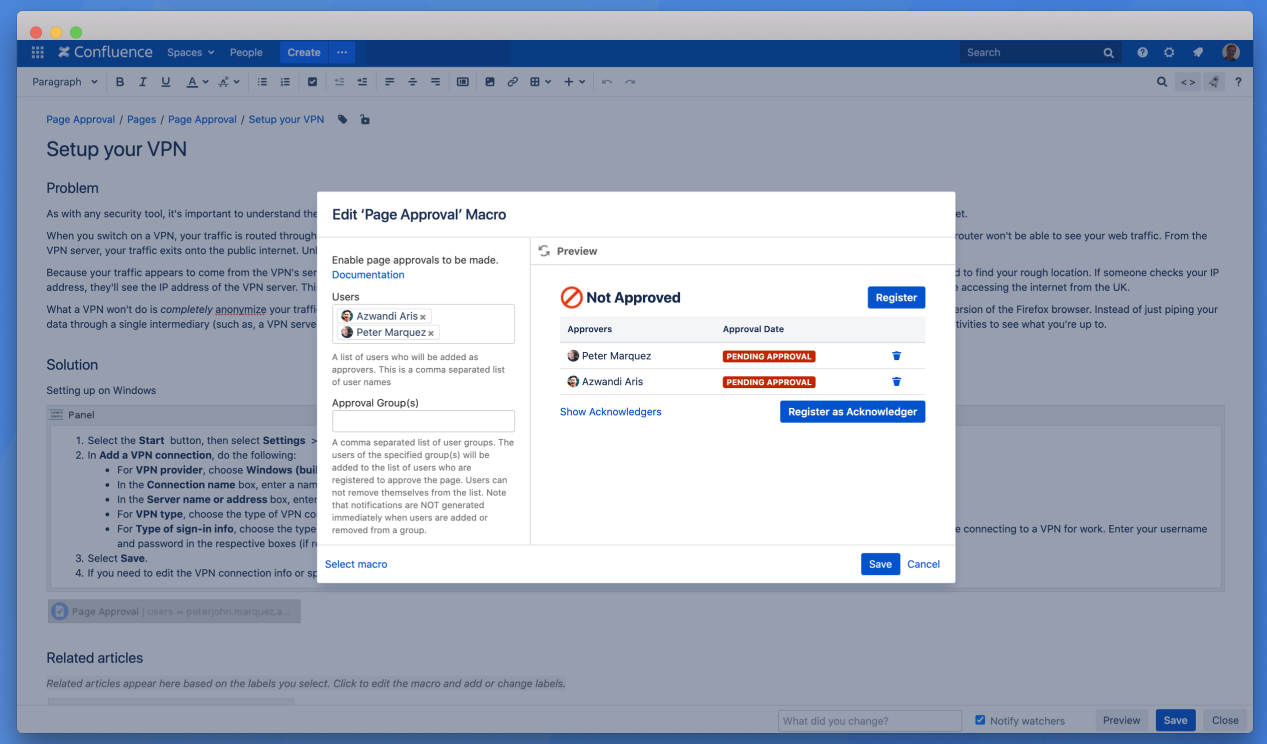
Task: Open the more create options ellipsis
Action: tap(342, 53)
